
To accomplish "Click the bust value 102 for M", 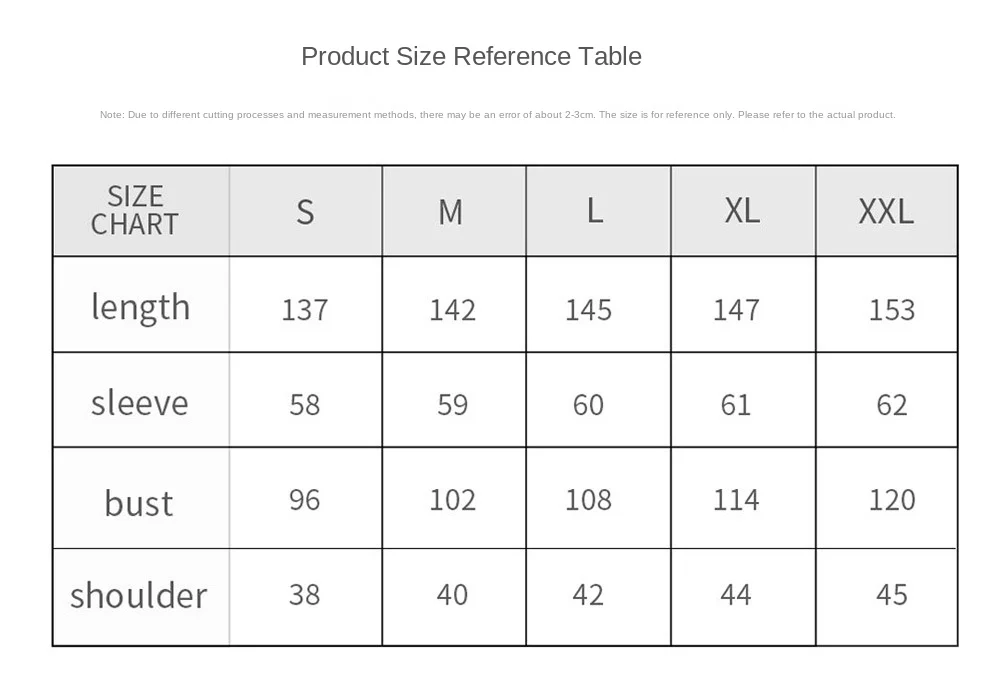I will point(452,500).
